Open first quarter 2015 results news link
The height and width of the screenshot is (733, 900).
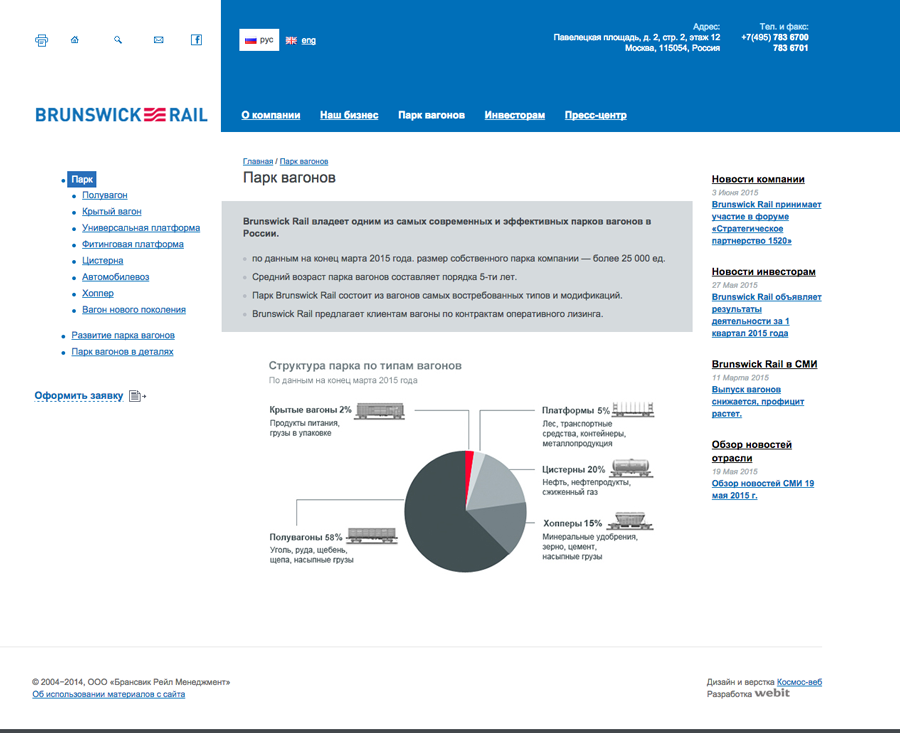click(x=766, y=315)
